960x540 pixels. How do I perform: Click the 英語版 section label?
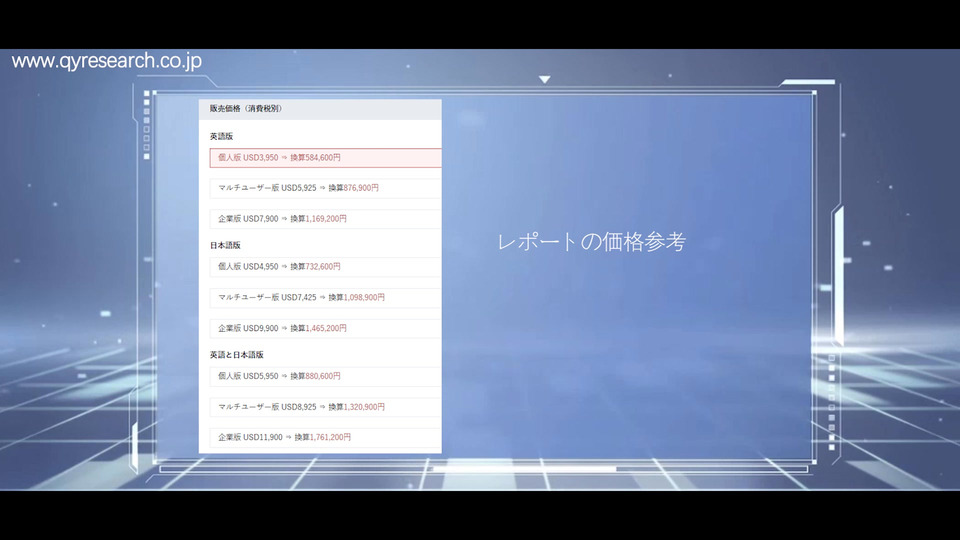(222, 136)
